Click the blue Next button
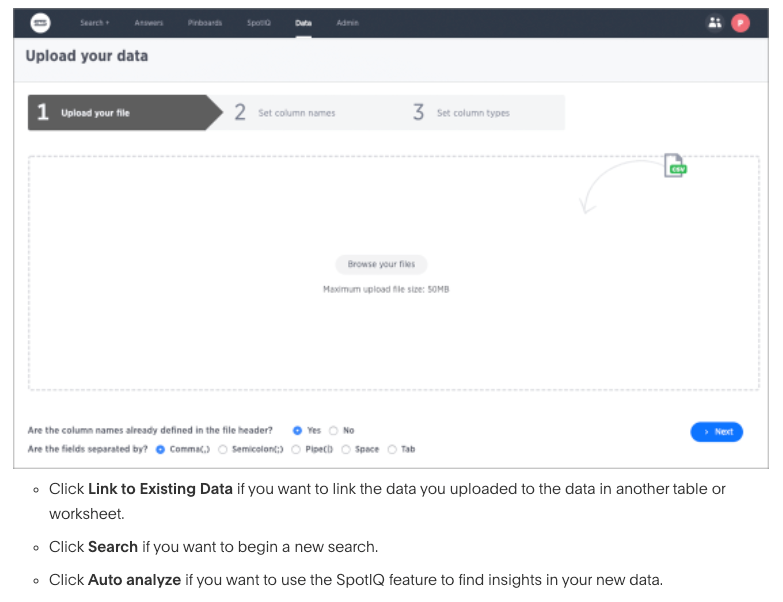Viewport: 783px width, 602px height. [x=717, y=432]
